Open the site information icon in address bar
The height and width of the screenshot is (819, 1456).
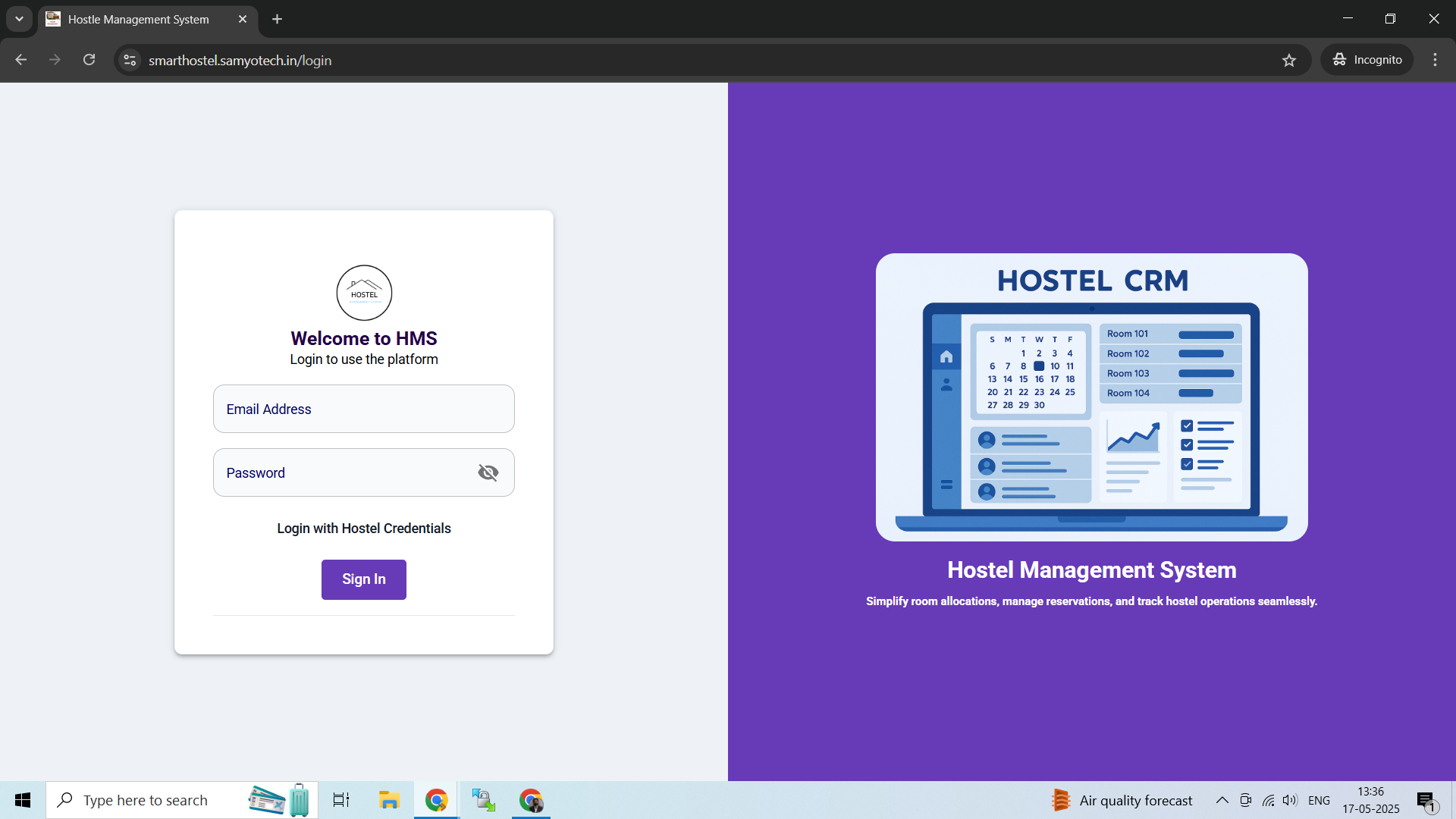tap(129, 60)
